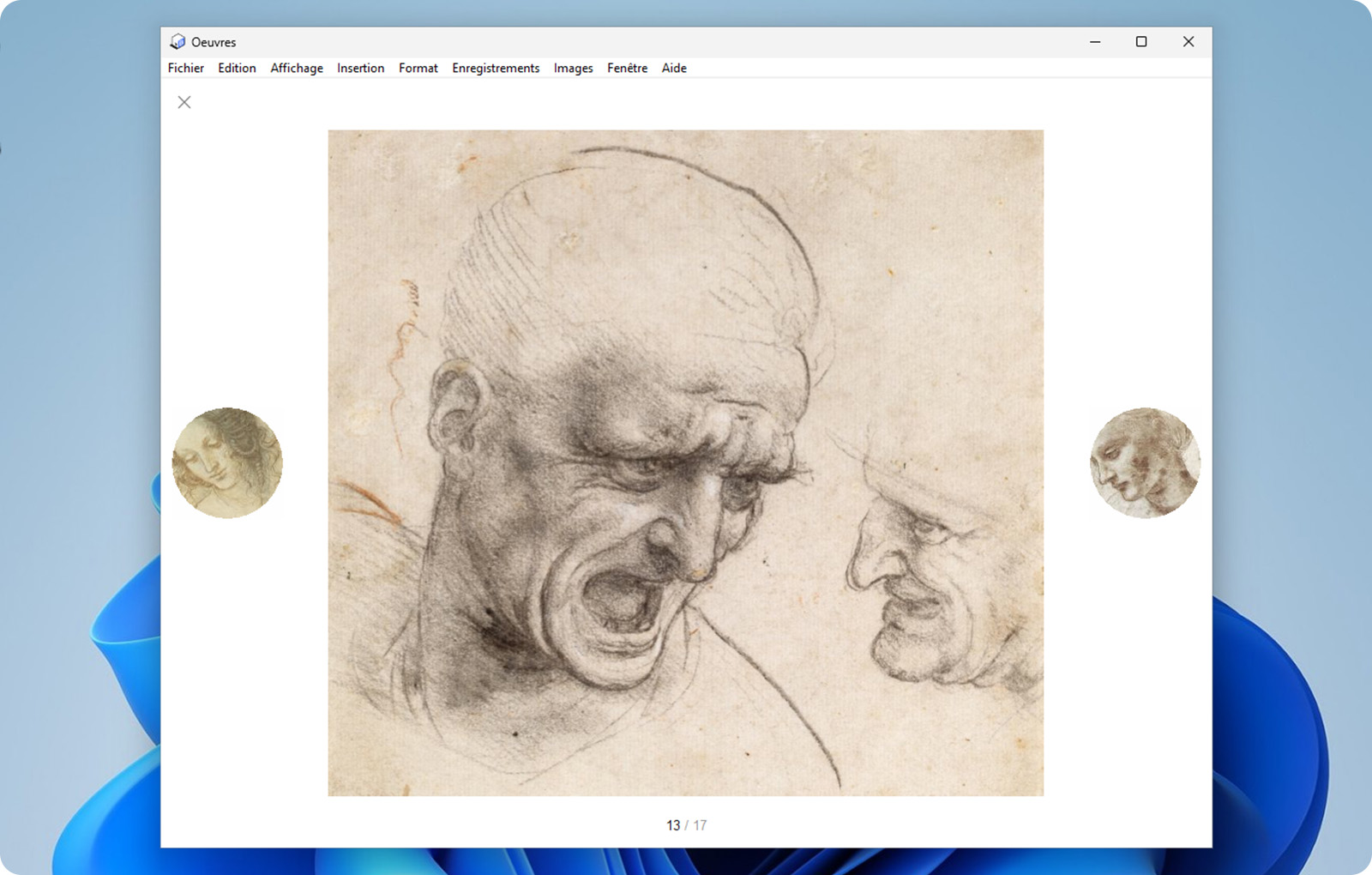The image size is (1372, 875).
Task: Go to next image via right round thumbnail
Action: click(x=1145, y=462)
